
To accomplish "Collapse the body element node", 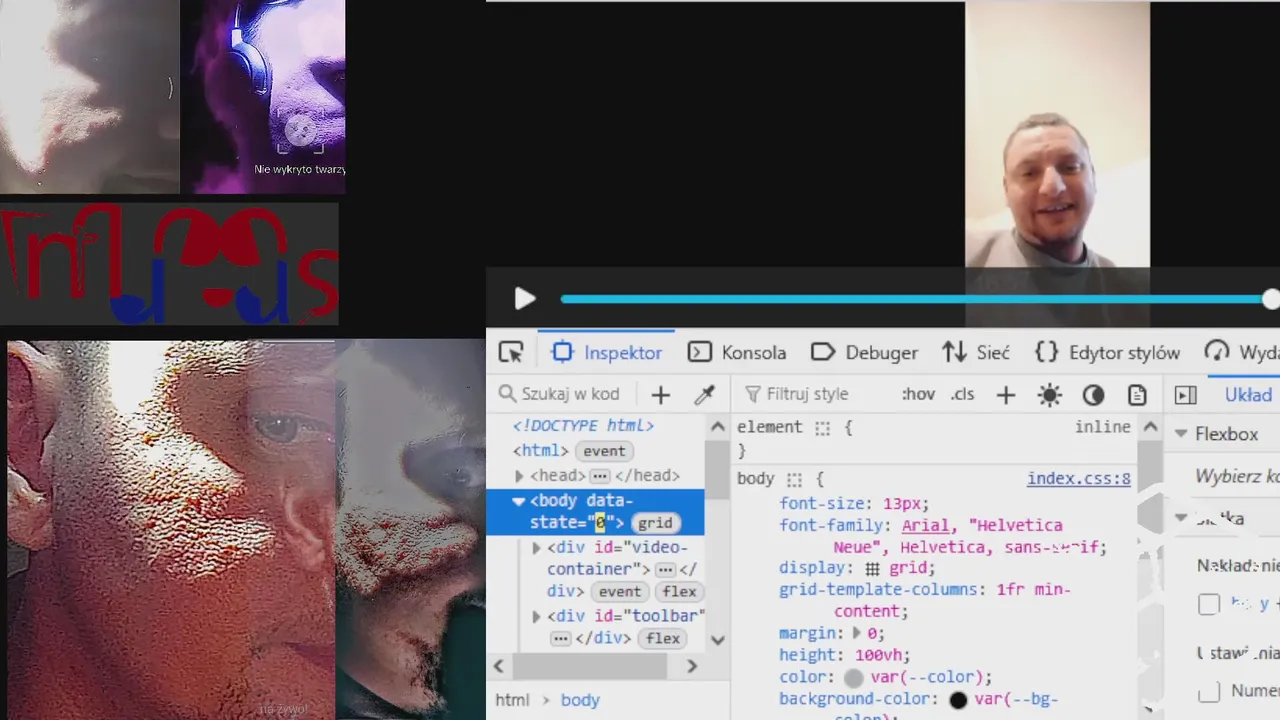I will [518, 501].
